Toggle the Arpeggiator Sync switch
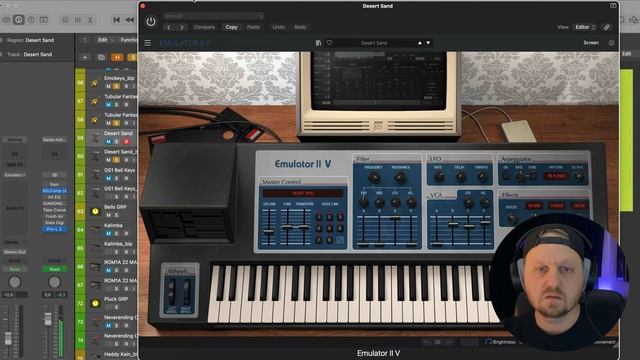Screen dimensions: 640x360 pyautogui.click(x=533, y=176)
